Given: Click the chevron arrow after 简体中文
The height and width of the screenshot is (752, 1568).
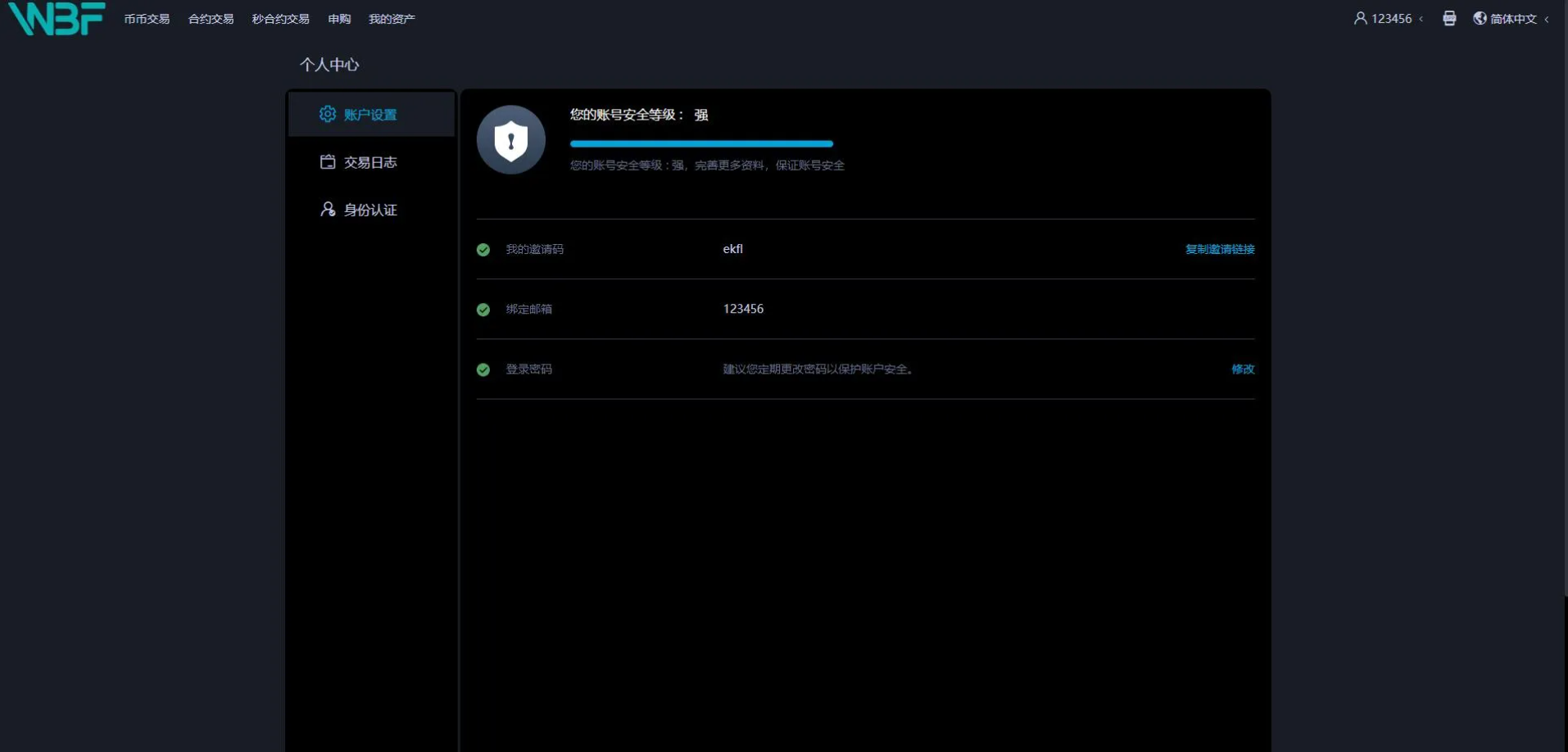Looking at the screenshot, I should [1547, 19].
